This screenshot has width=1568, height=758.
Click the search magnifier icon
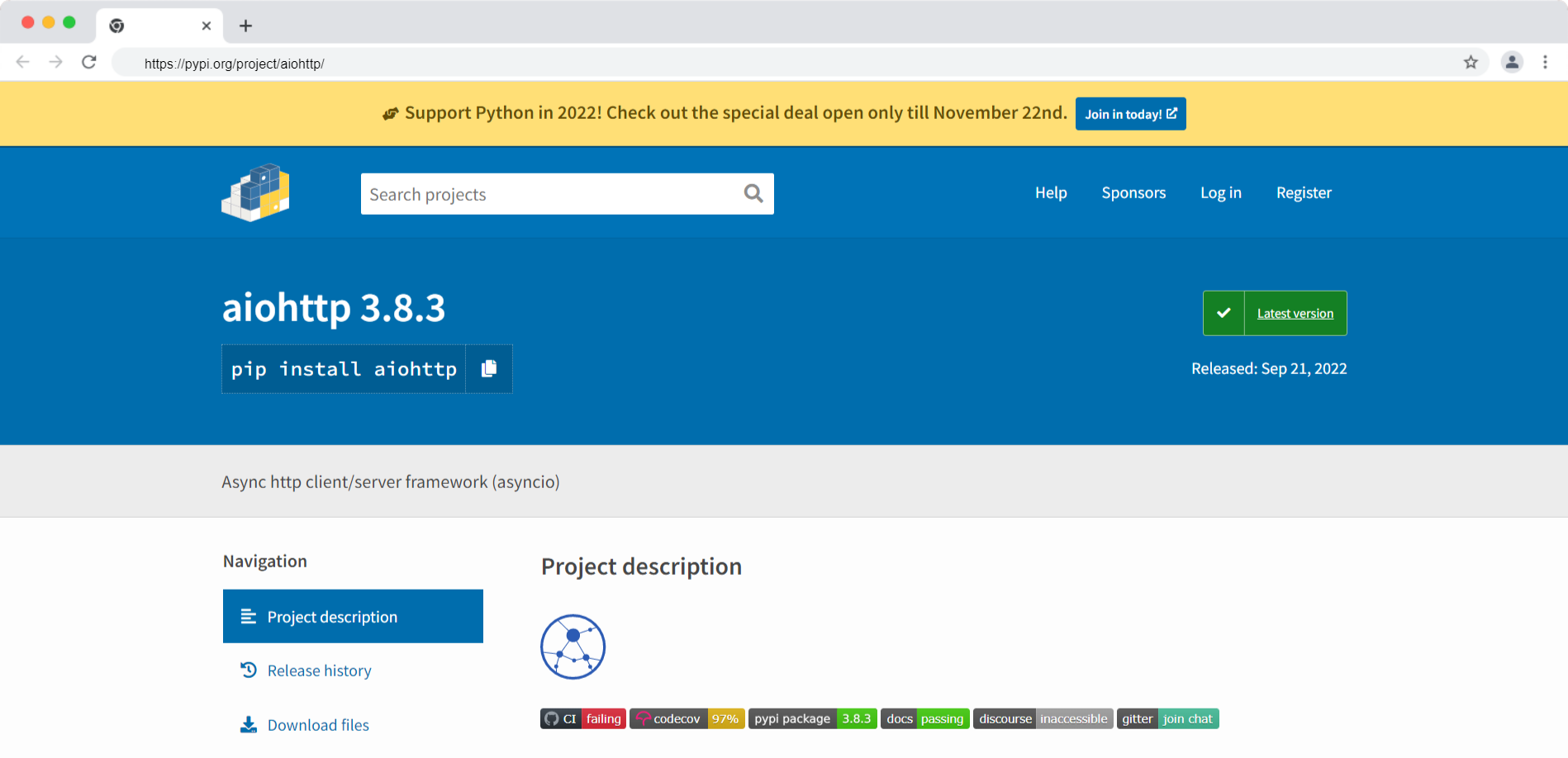coord(753,193)
